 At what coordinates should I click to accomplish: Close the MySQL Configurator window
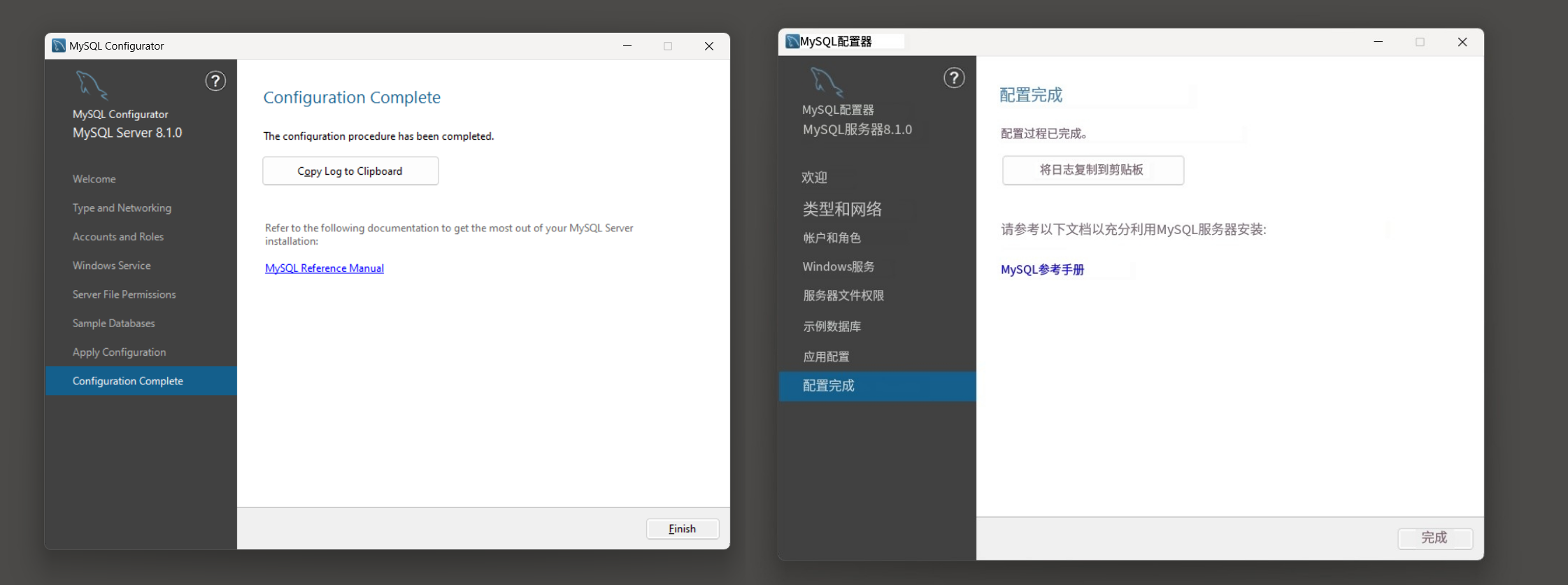[709, 46]
